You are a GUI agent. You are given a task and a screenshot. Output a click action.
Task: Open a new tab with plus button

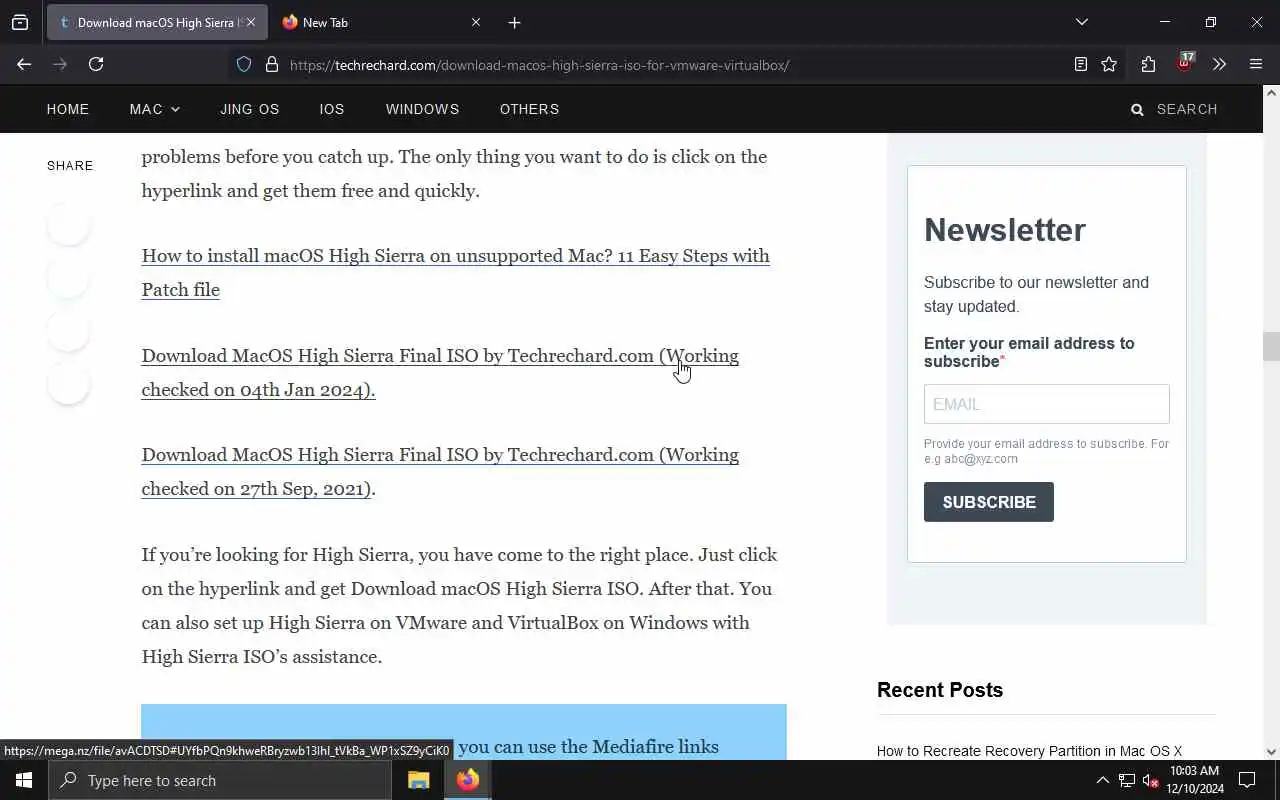(x=514, y=22)
